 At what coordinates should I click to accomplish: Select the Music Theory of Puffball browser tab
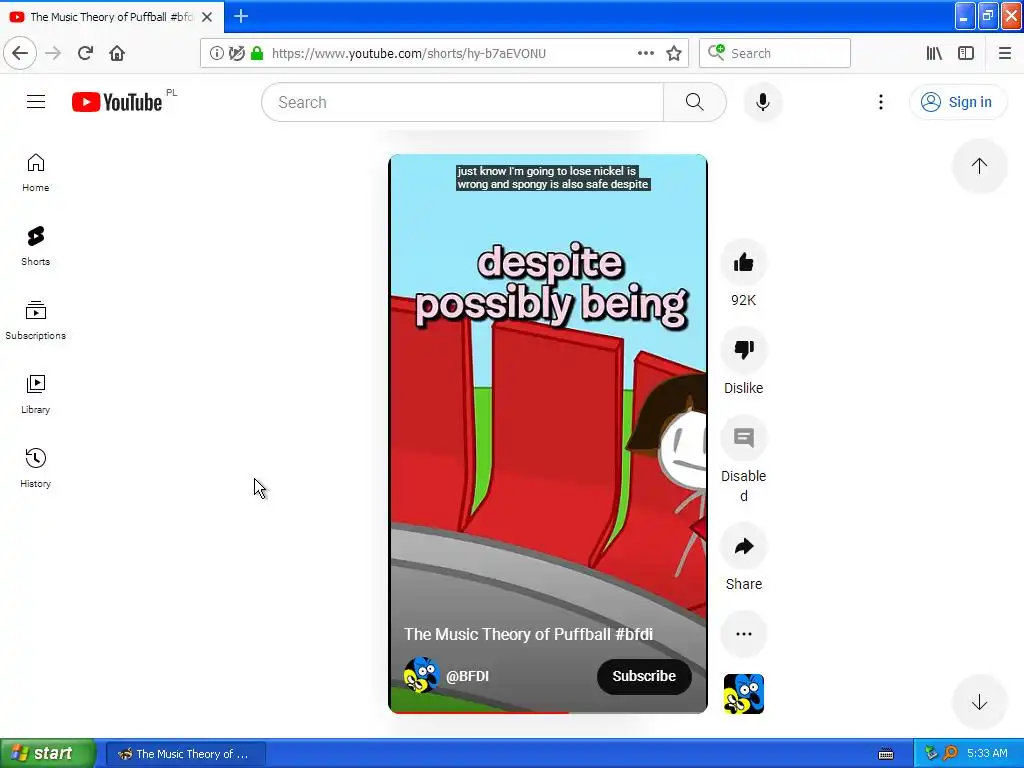tap(112, 17)
